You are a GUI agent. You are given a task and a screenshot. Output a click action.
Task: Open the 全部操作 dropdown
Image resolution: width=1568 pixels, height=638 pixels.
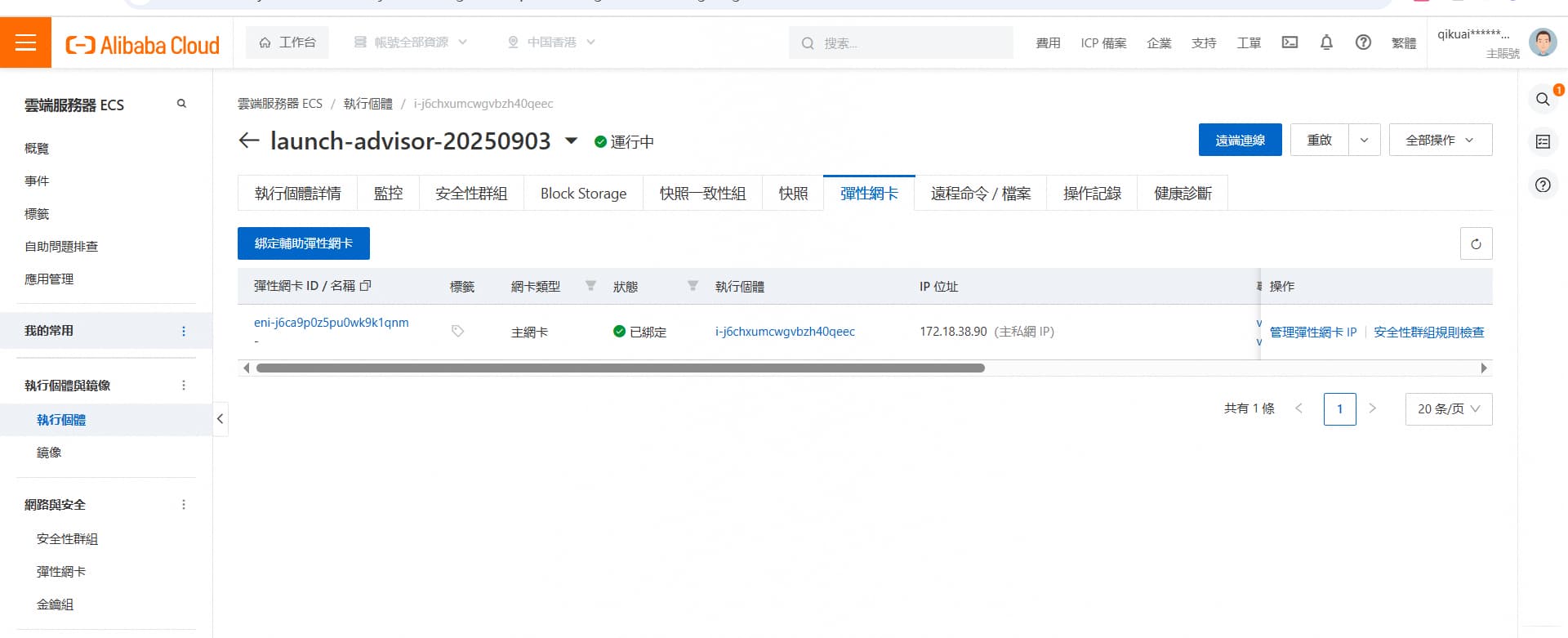click(x=1440, y=140)
